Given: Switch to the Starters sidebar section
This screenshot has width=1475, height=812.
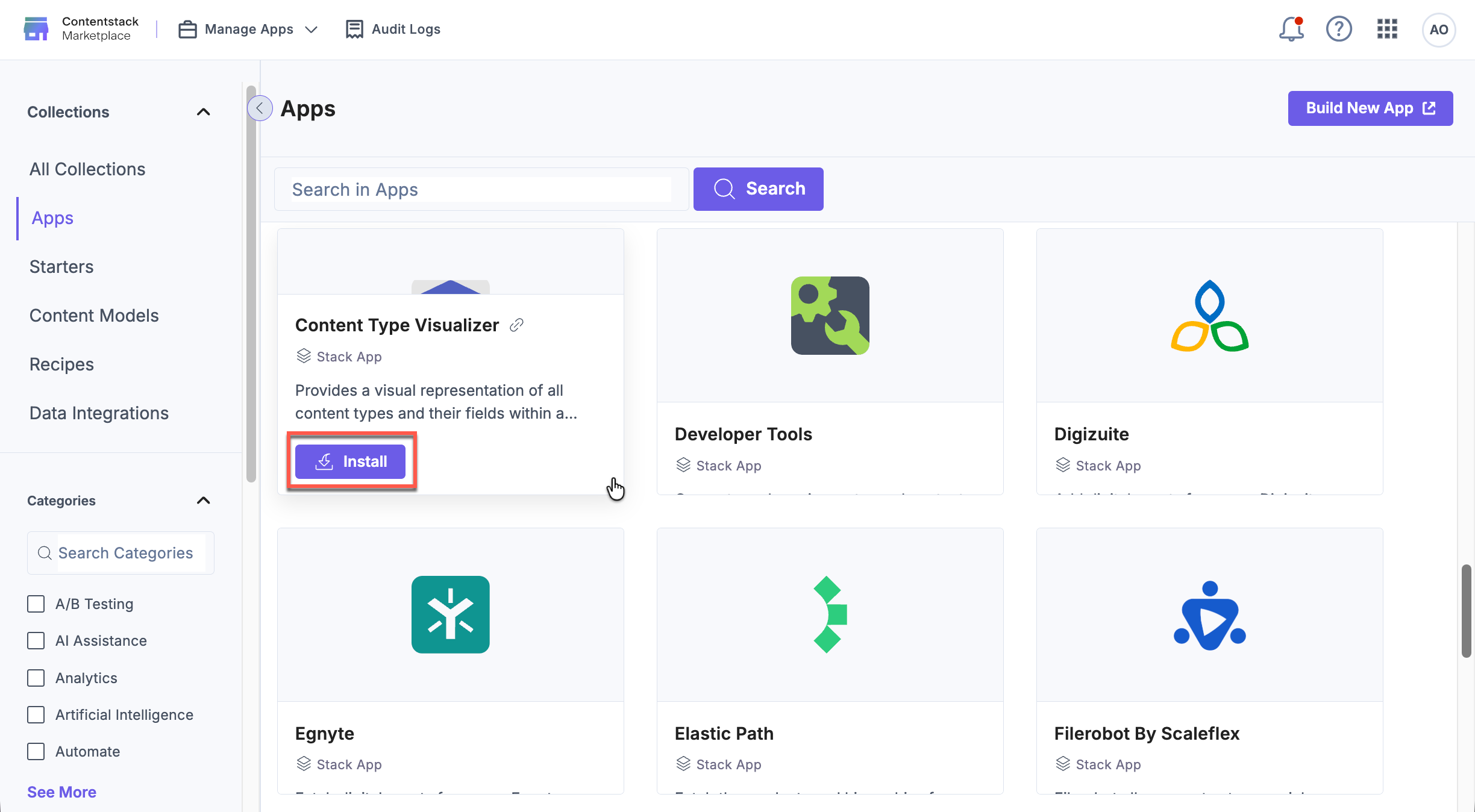Looking at the screenshot, I should (61, 266).
